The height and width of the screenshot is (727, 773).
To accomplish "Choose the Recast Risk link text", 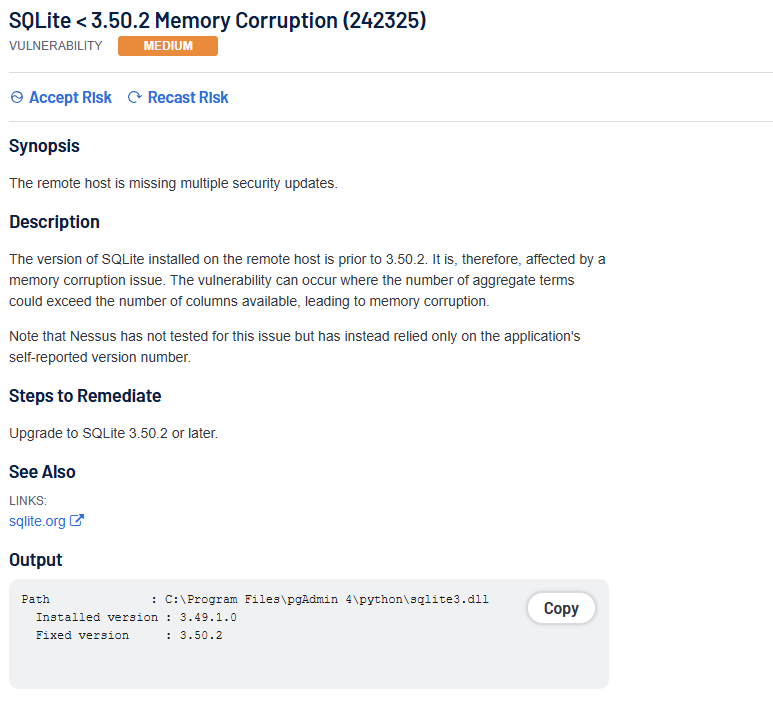I will click(x=188, y=98).
